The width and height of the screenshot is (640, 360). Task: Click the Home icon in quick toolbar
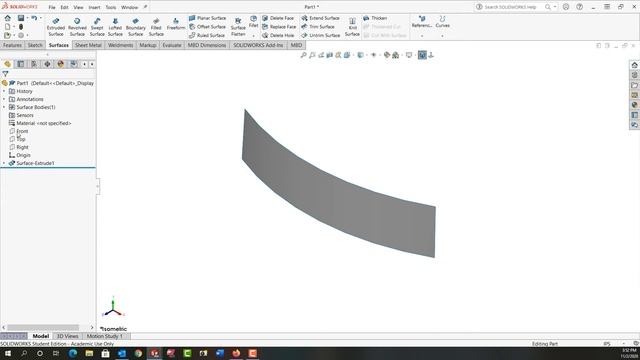pyautogui.click(x=7, y=18)
